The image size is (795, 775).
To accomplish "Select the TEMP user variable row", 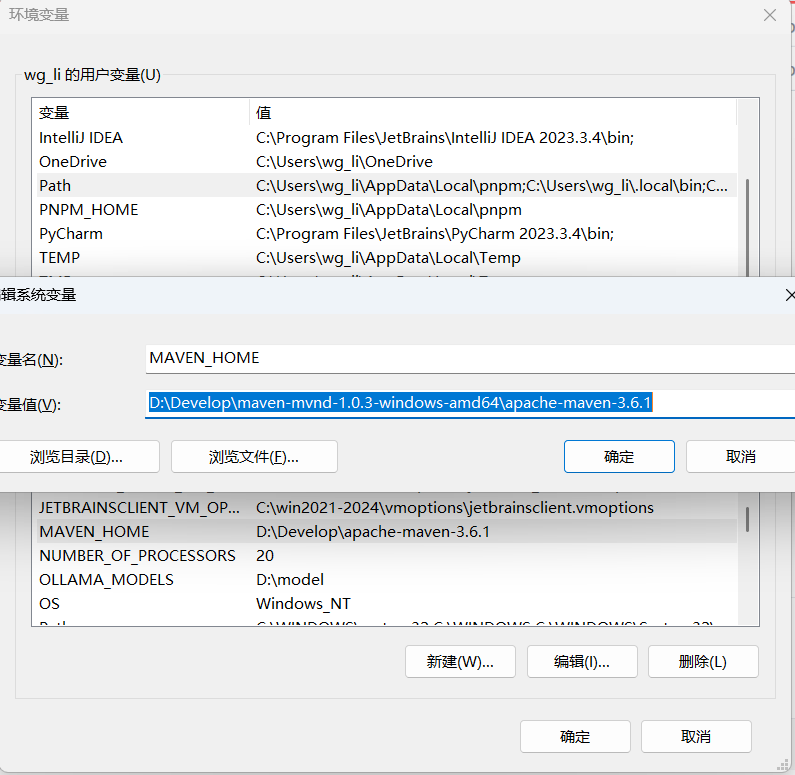I will 385,258.
